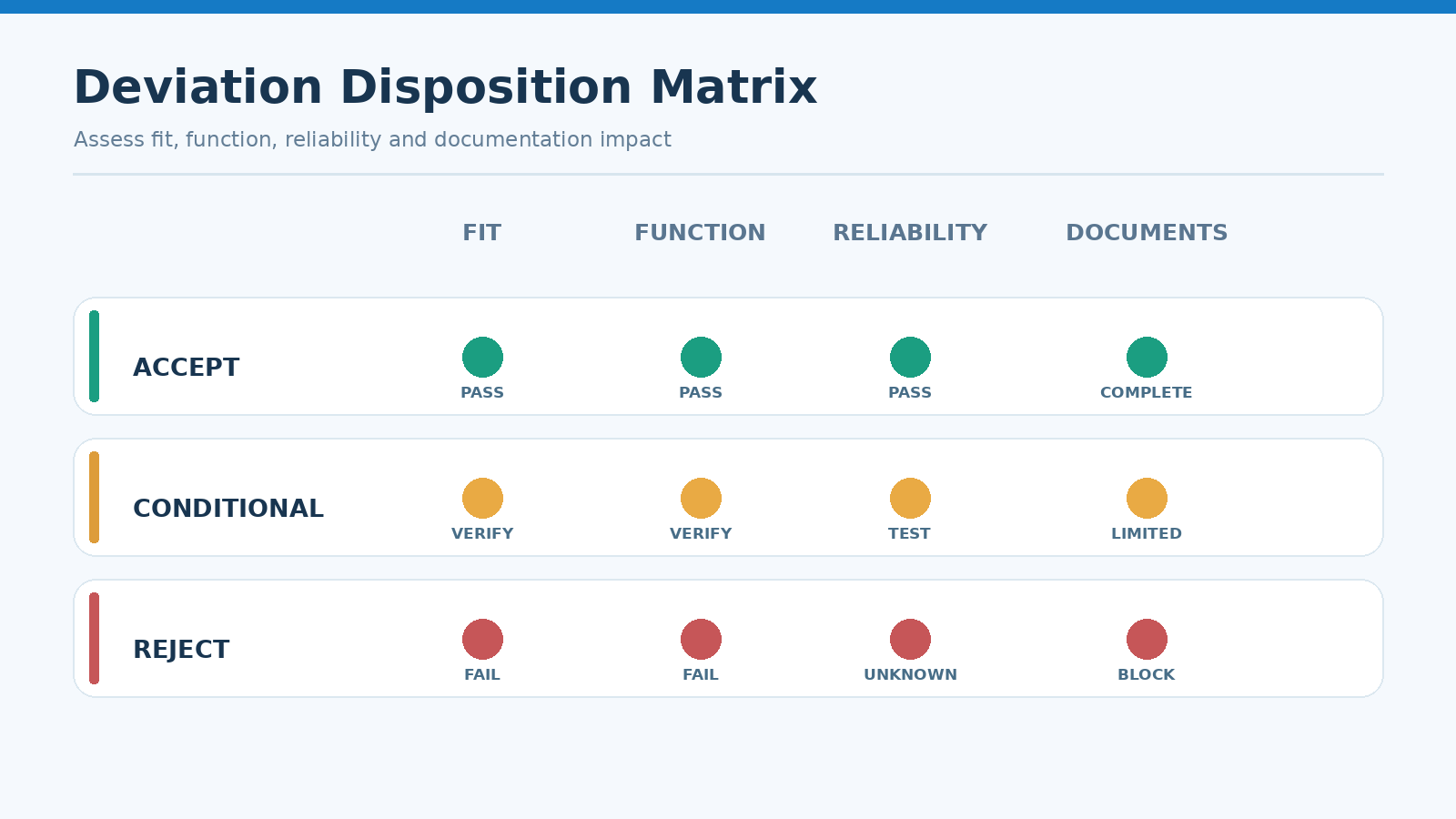Click the red accent bar on Reject row

click(94, 638)
